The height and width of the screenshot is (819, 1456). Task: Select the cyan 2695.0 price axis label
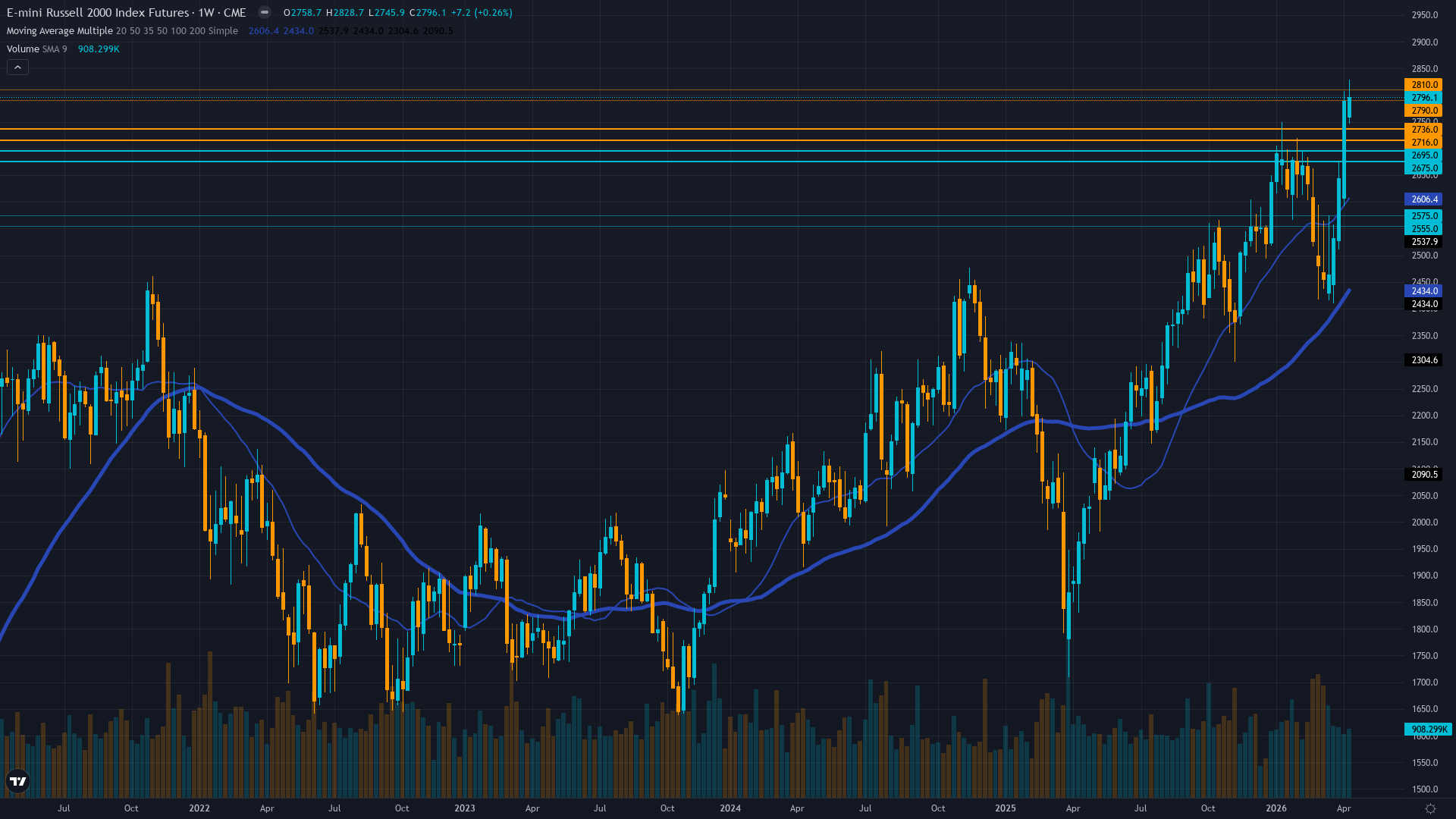coord(1423,155)
